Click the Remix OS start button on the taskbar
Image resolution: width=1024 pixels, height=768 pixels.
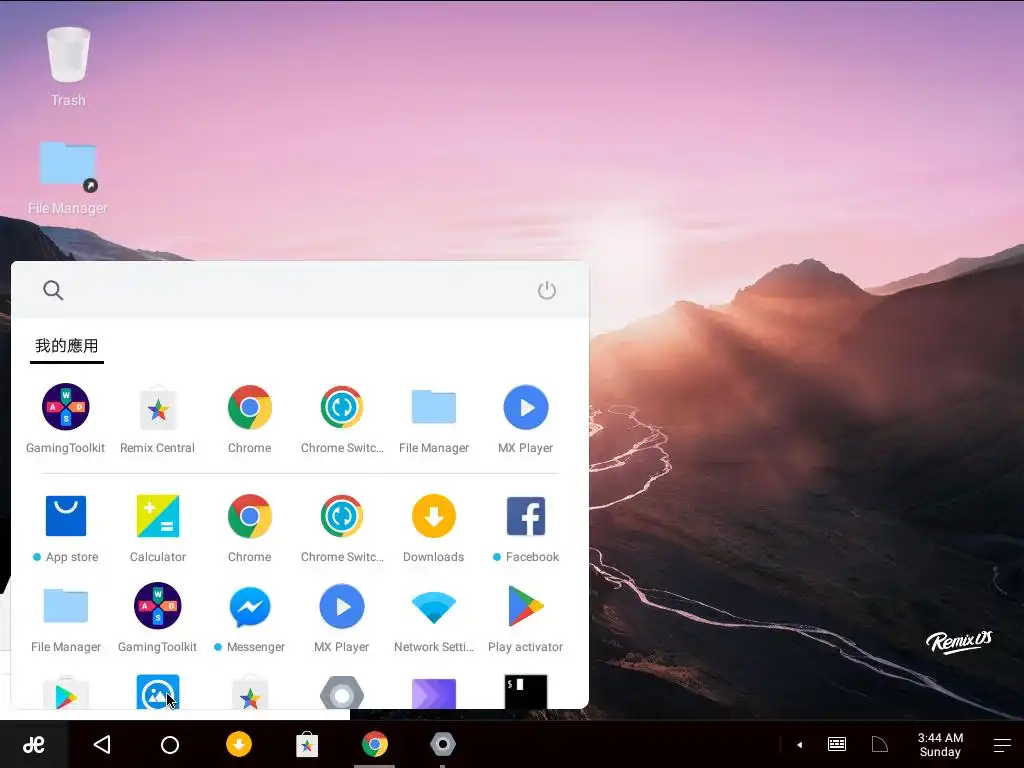pyautogui.click(x=33, y=744)
